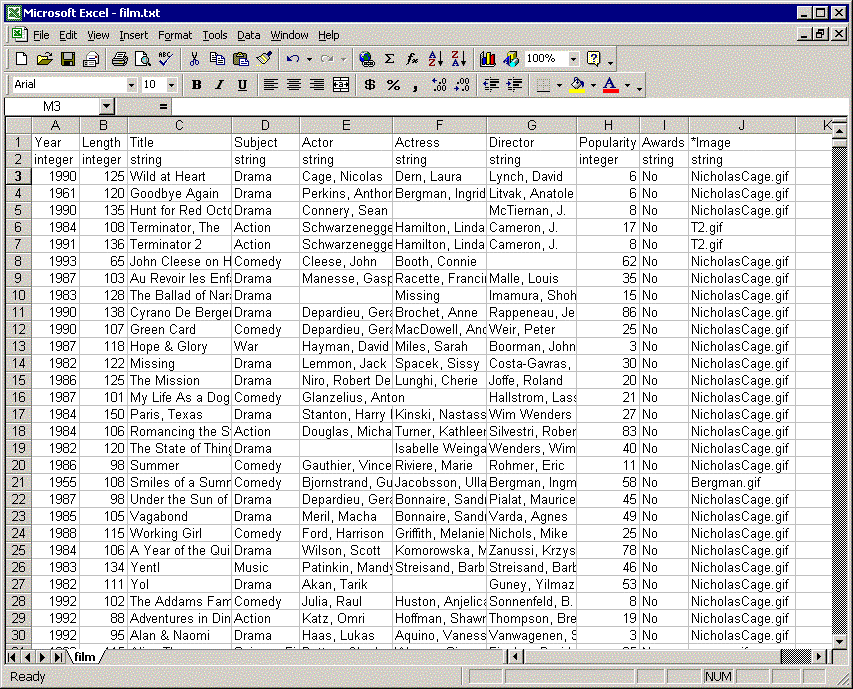Run the Spelling check icon
Viewport: 853px width, 689px height.
point(165,59)
